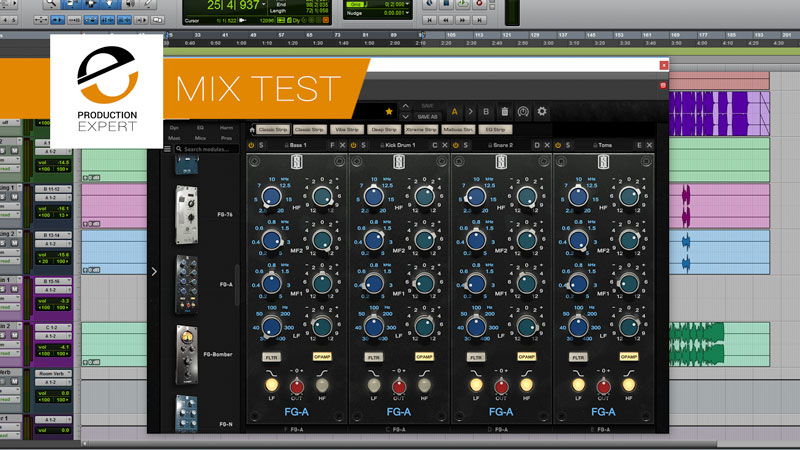Solo the Kick Drum 1 module
Viewport: 800px width, 450px height.
point(363,145)
